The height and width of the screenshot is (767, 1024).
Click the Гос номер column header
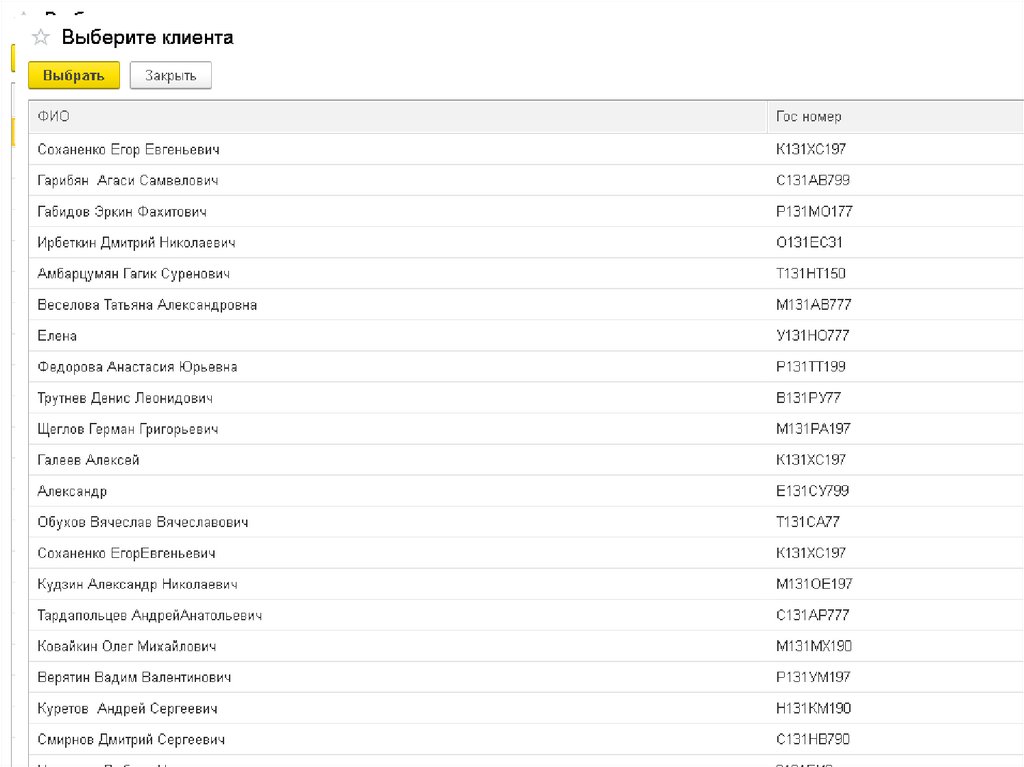pos(802,117)
